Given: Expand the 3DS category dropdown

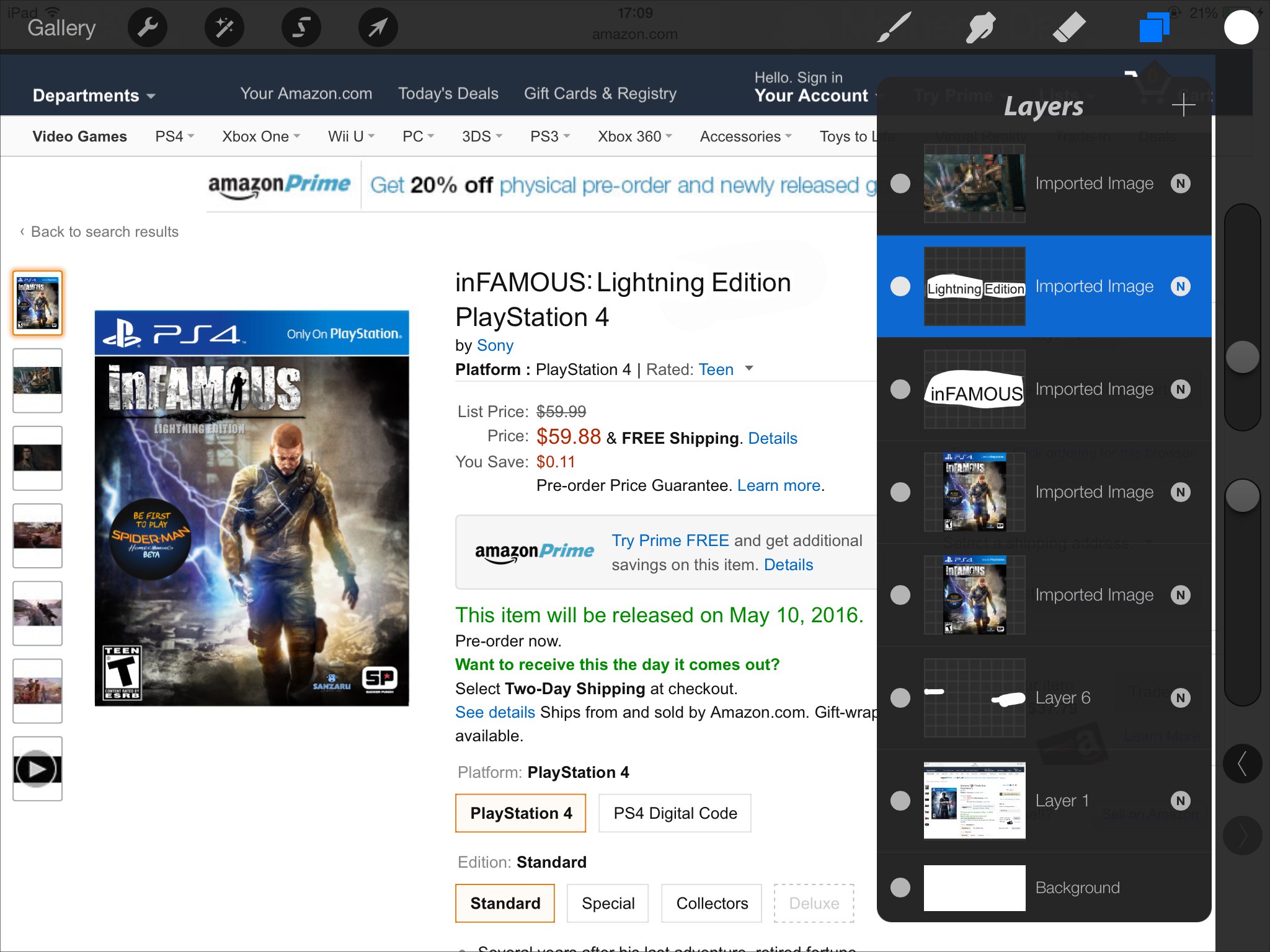Looking at the screenshot, I should (482, 136).
